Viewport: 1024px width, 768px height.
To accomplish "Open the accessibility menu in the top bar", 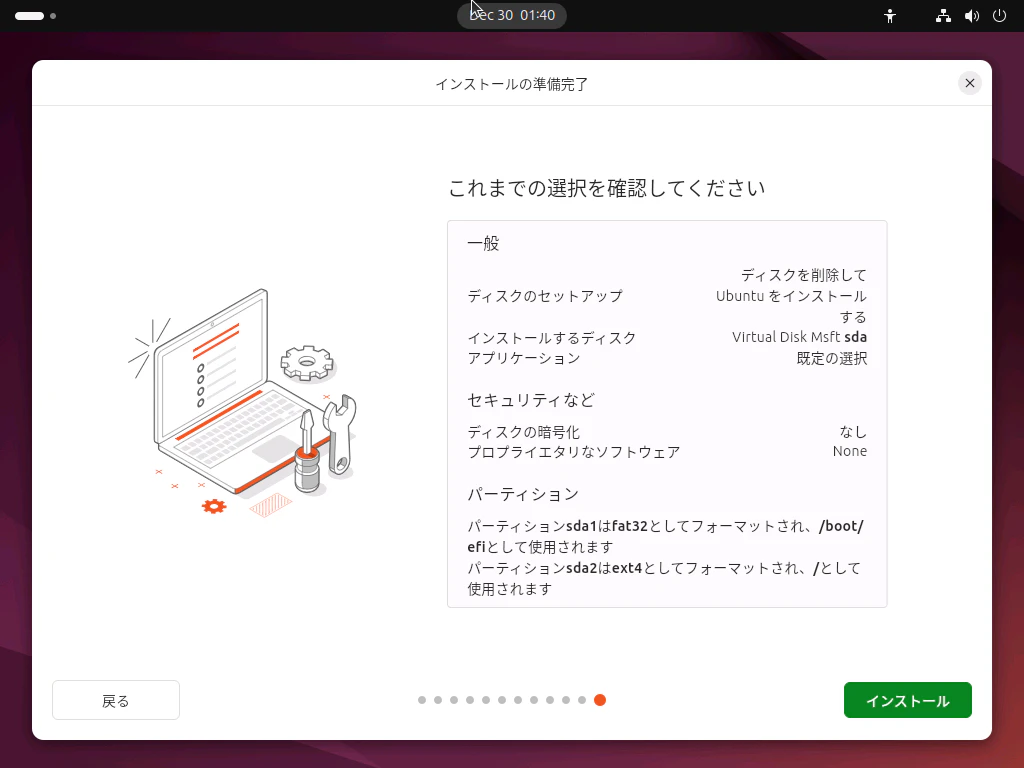I will [x=889, y=15].
